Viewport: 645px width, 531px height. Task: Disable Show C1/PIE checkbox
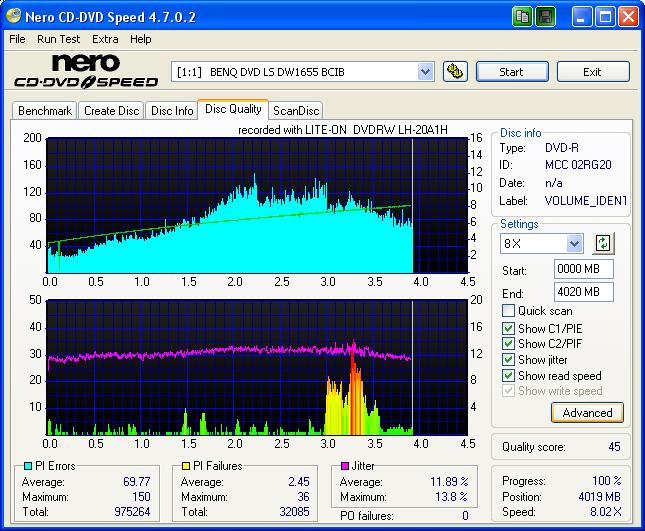(x=508, y=328)
